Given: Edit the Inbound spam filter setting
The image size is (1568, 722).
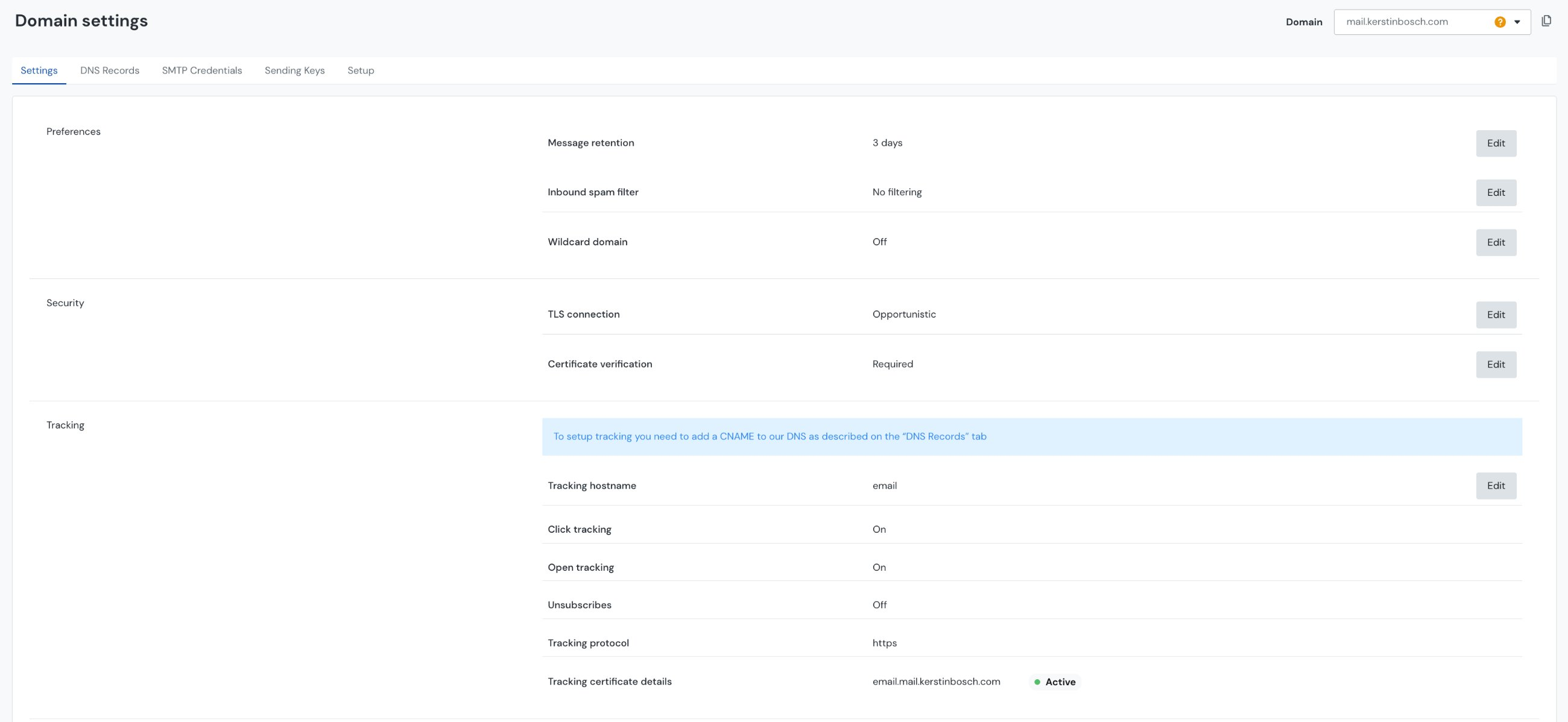Looking at the screenshot, I should [x=1496, y=192].
